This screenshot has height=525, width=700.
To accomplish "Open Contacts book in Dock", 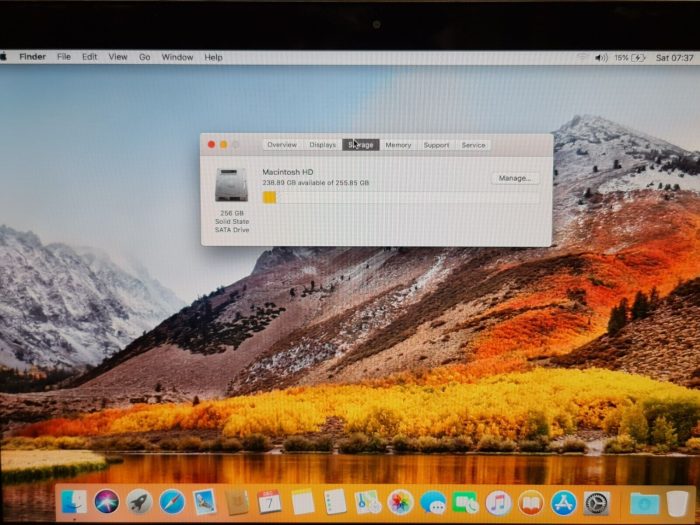I will coord(237,502).
